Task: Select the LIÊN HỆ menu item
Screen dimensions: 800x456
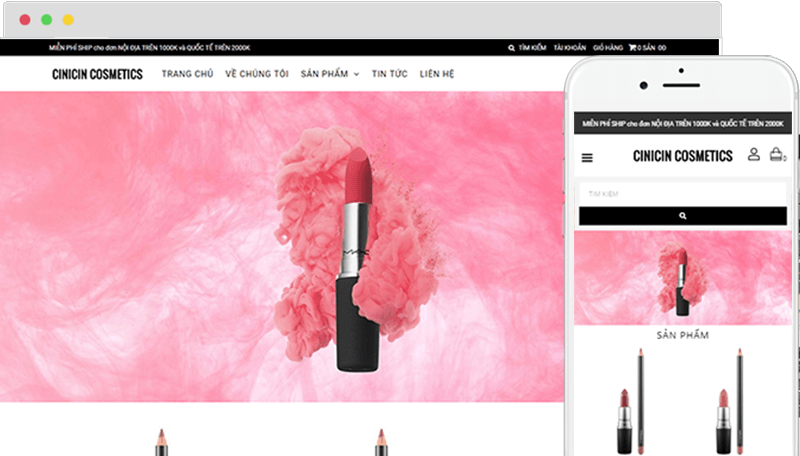Action: pos(437,74)
